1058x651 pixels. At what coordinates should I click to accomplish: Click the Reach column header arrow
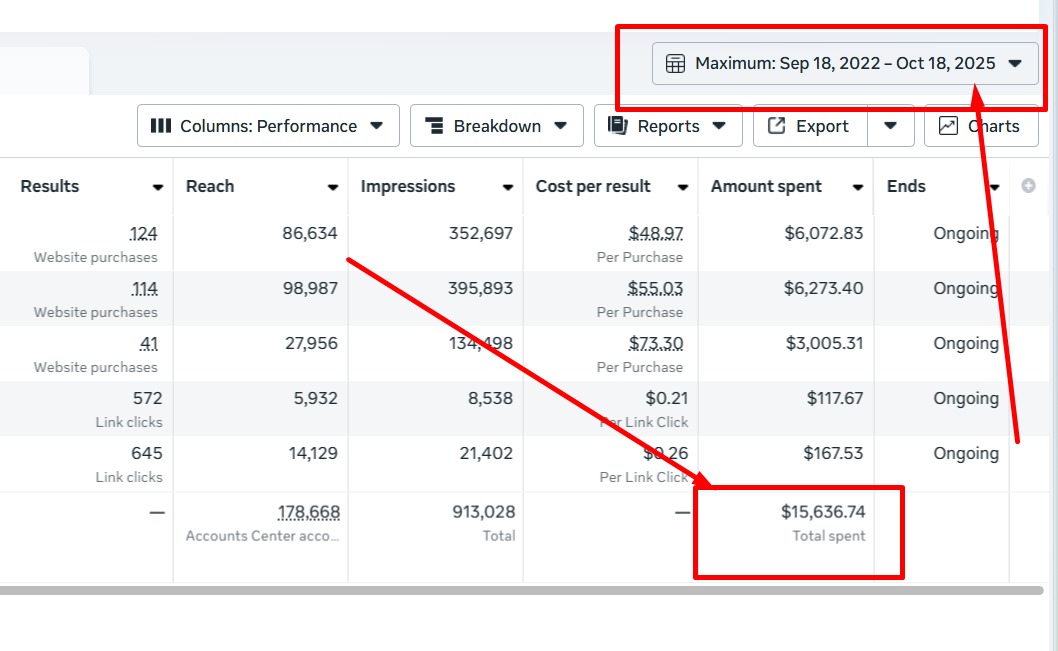tap(333, 187)
